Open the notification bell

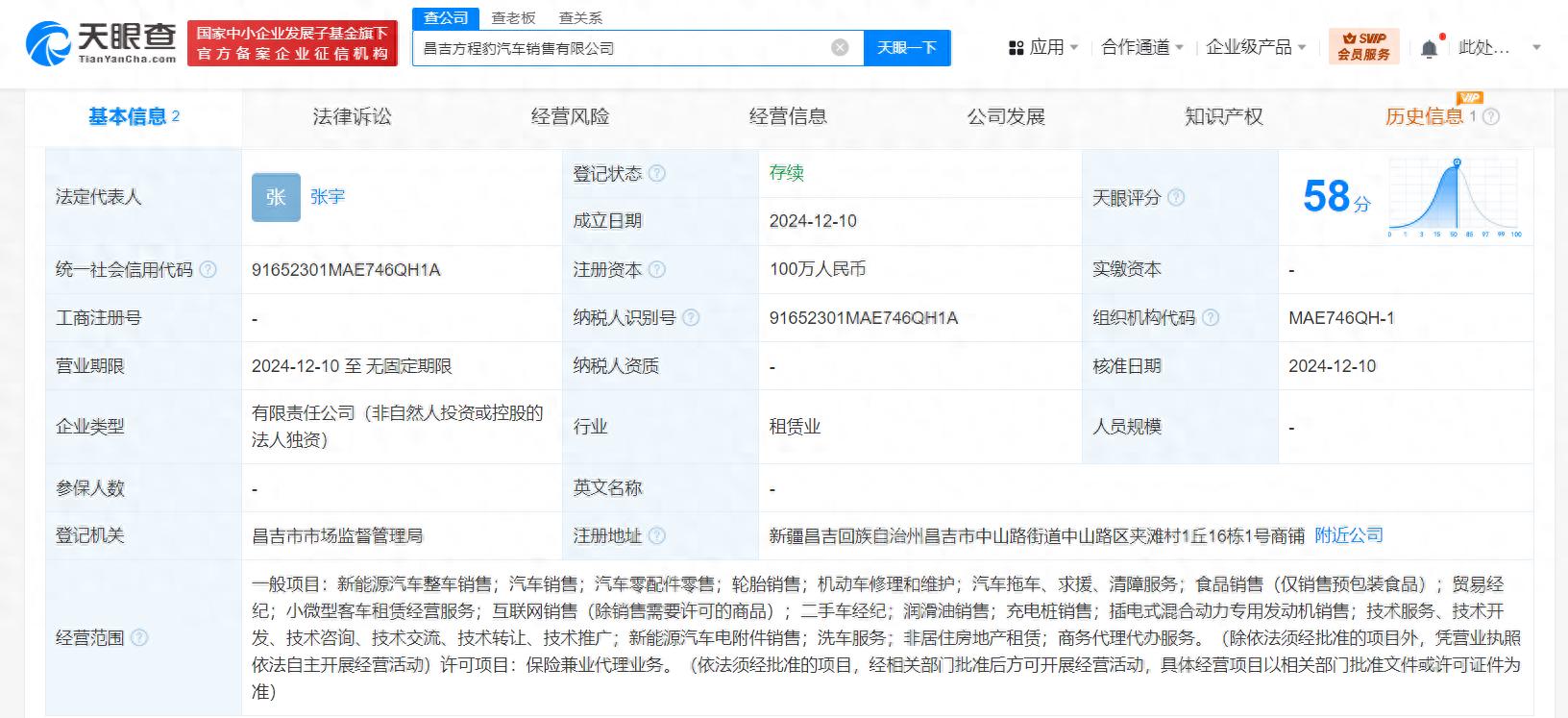1430,48
